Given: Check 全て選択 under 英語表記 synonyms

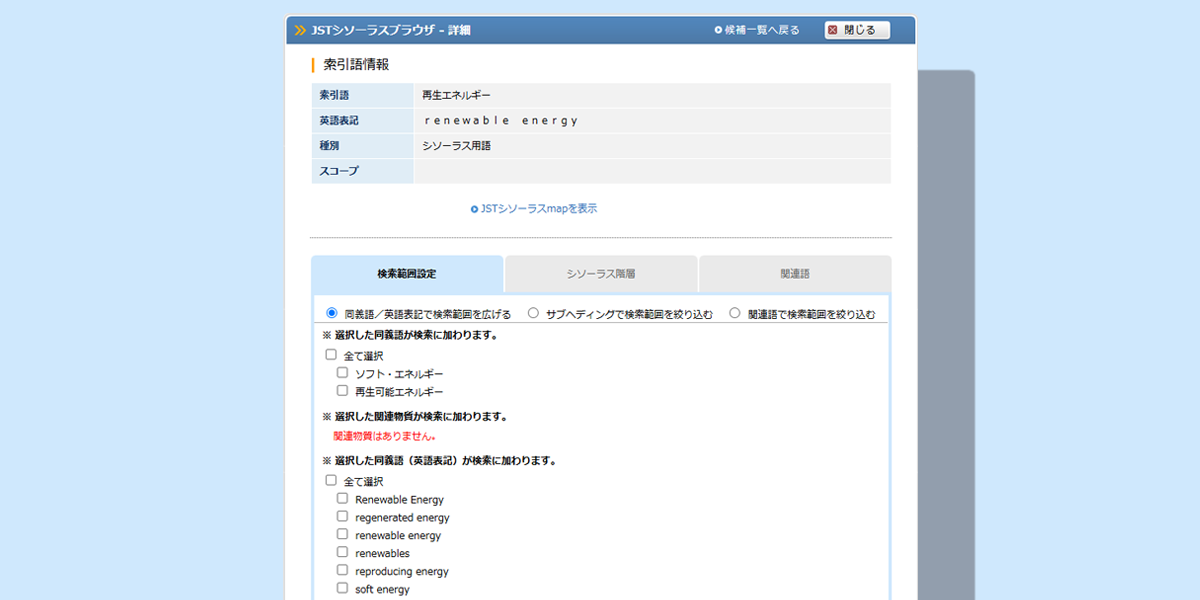Looking at the screenshot, I should (331, 480).
